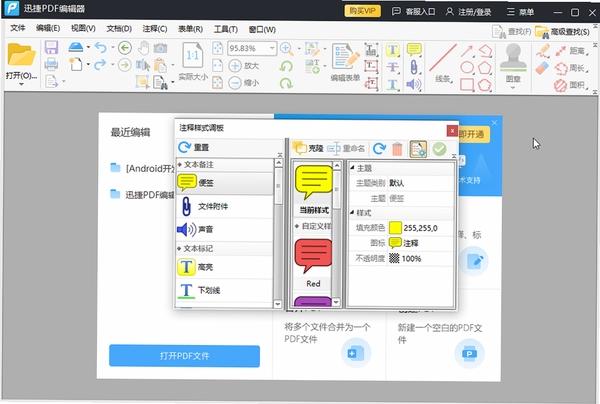
Task: Open the 文件 menu
Action: (18, 28)
